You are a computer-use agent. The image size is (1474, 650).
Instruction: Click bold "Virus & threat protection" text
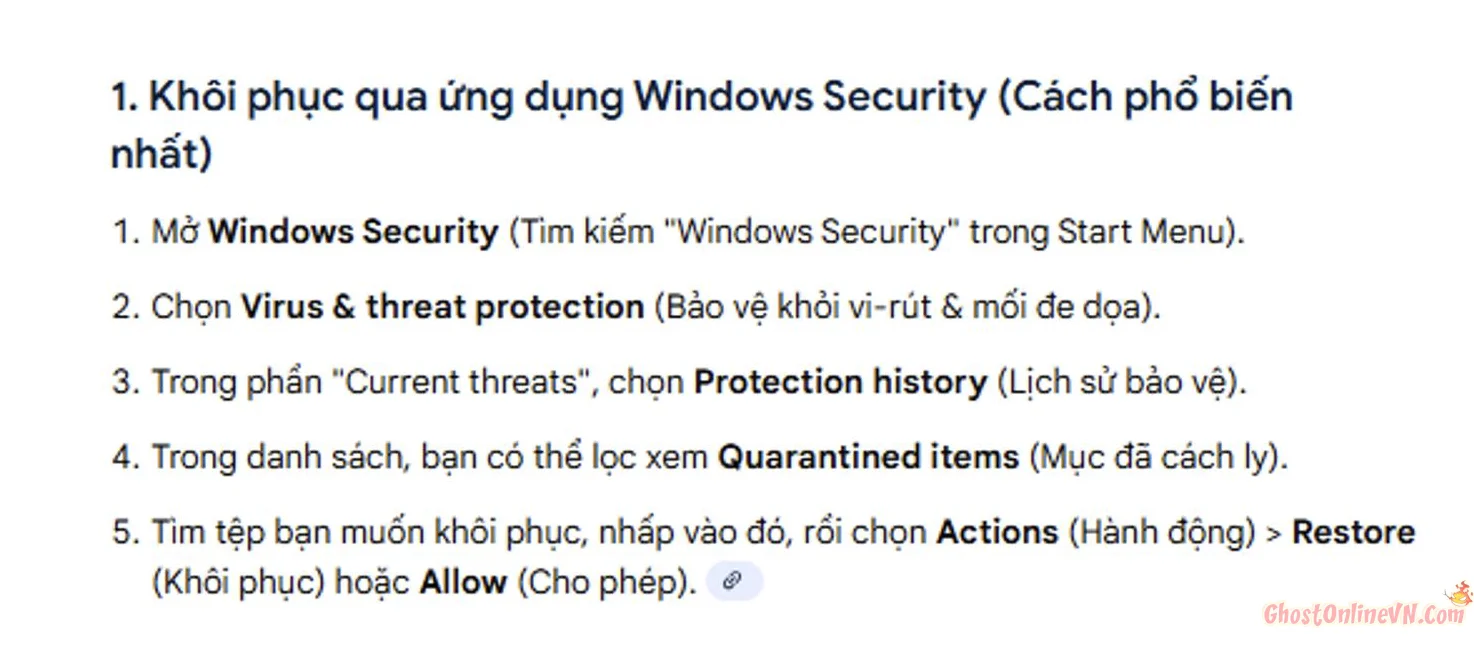pyautogui.click(x=442, y=307)
